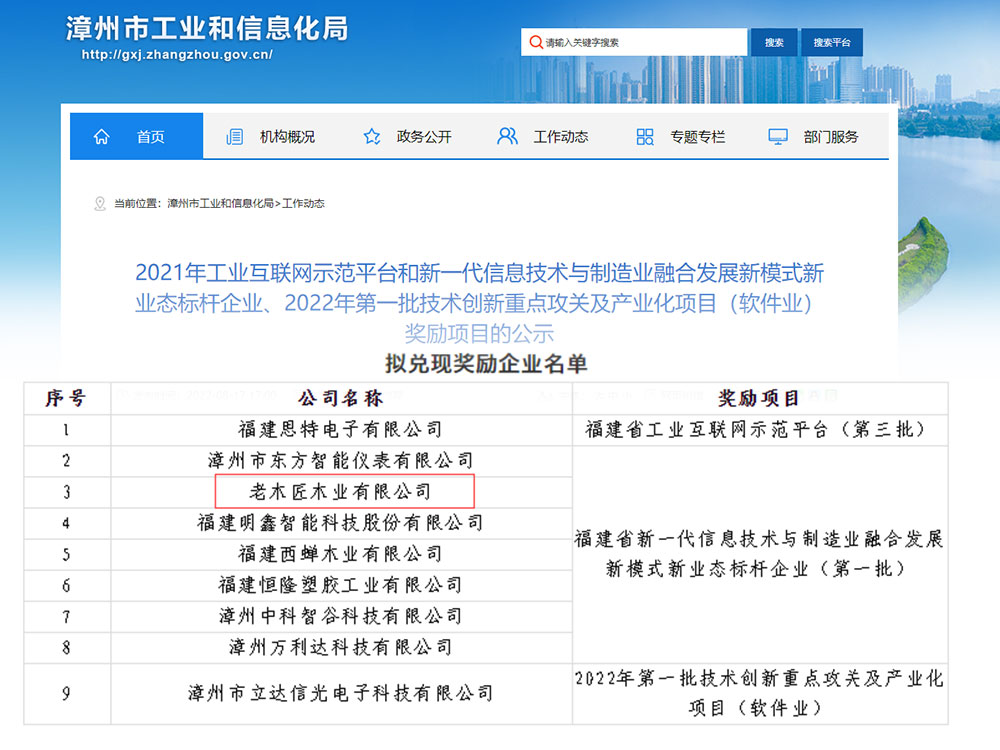Click the 漳州市工业和信息化局 site title logo
This screenshot has width=1000, height=750.
coord(207,28)
